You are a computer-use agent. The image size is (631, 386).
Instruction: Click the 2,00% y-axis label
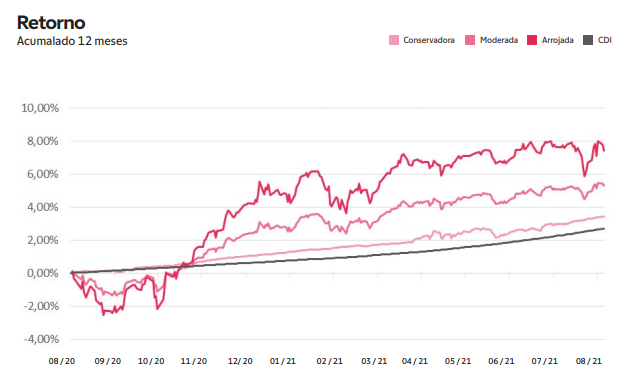43,240
